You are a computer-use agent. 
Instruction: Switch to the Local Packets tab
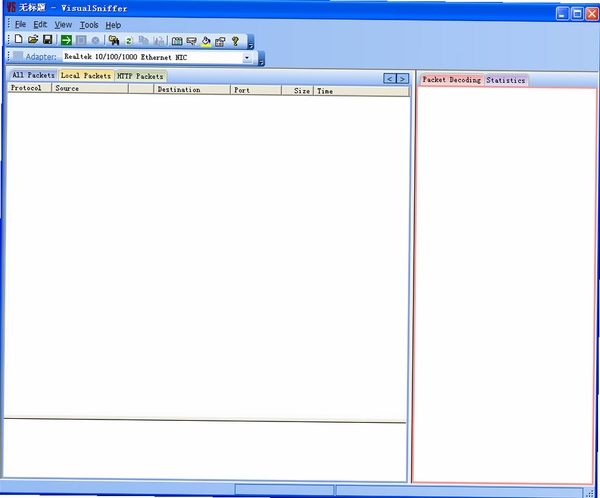[86, 75]
